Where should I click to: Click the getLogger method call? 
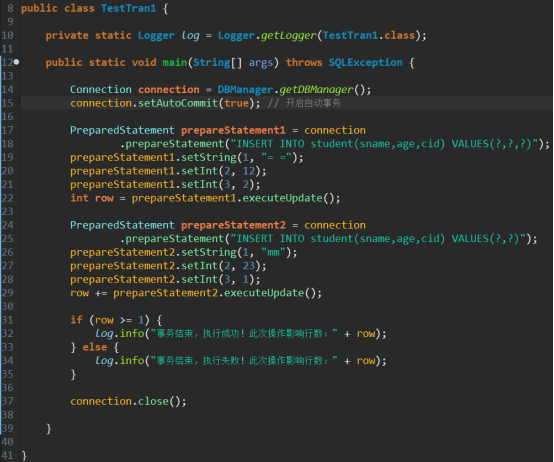288,36
